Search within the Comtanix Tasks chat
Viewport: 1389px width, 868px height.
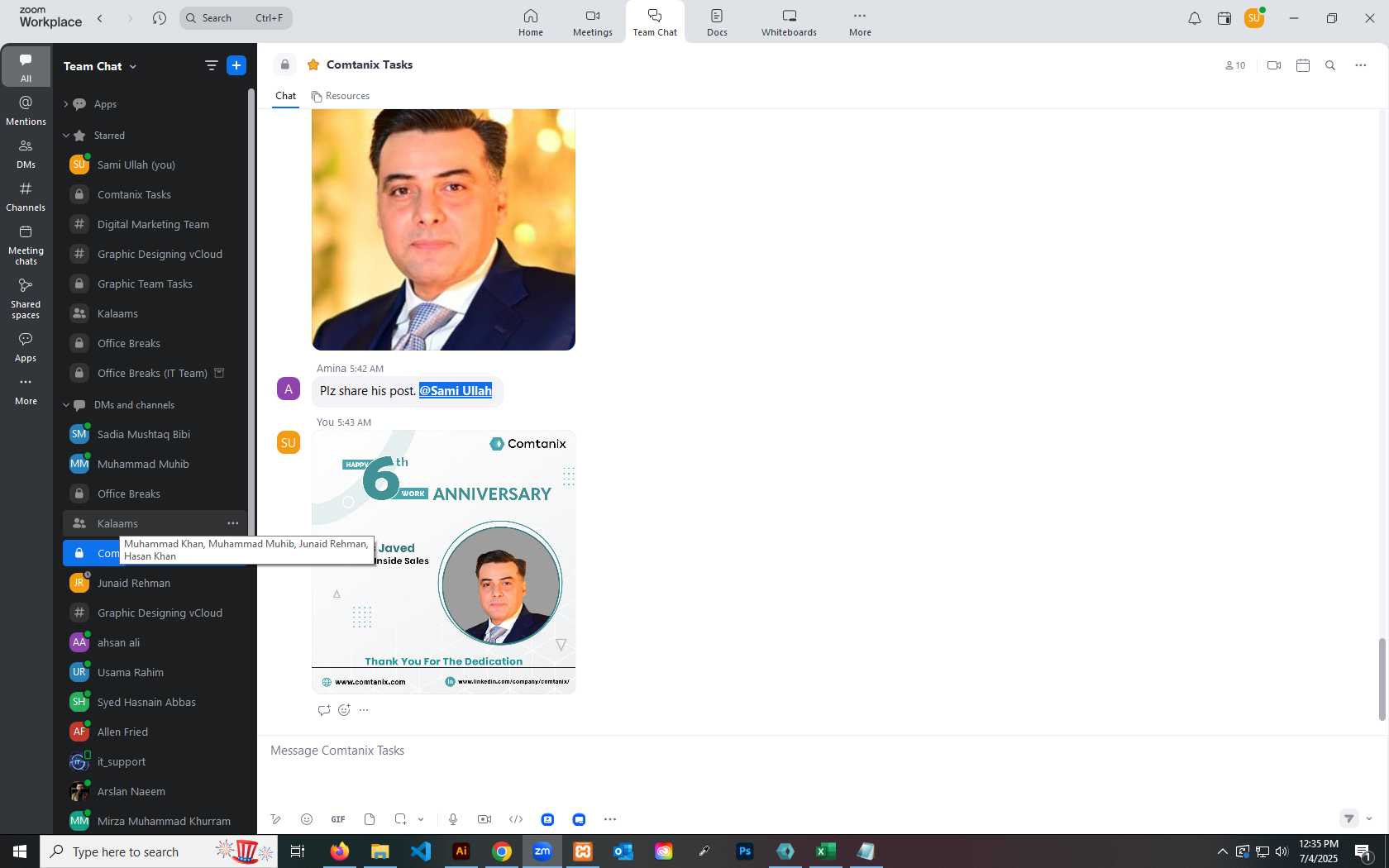[1330, 65]
